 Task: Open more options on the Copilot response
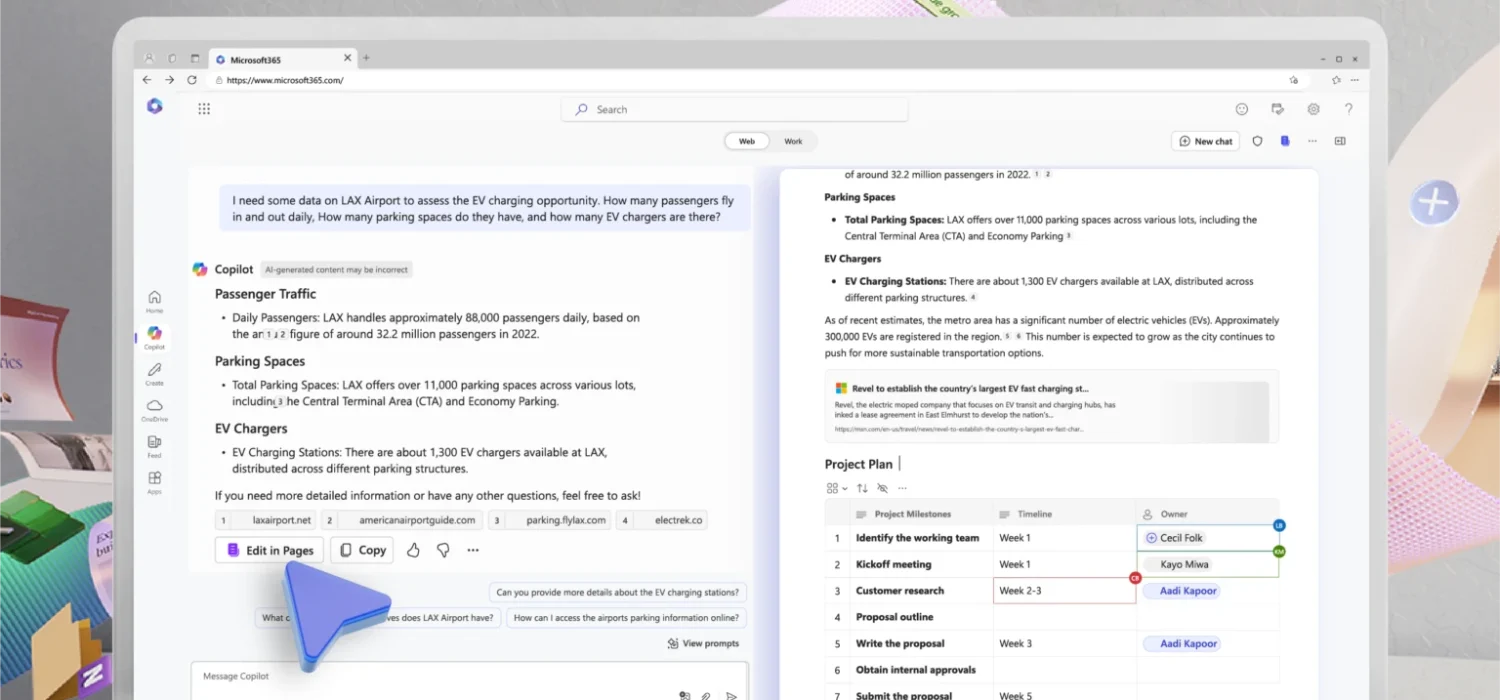[472, 549]
